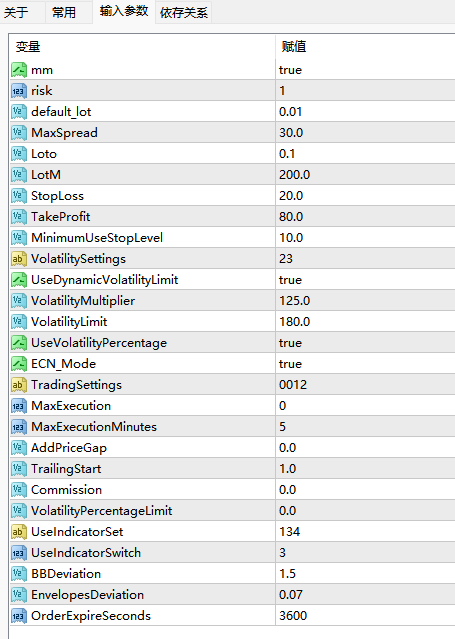Screen dimensions: 455x639
Task: Click the icon beside LotM
Action: [x=19, y=175]
